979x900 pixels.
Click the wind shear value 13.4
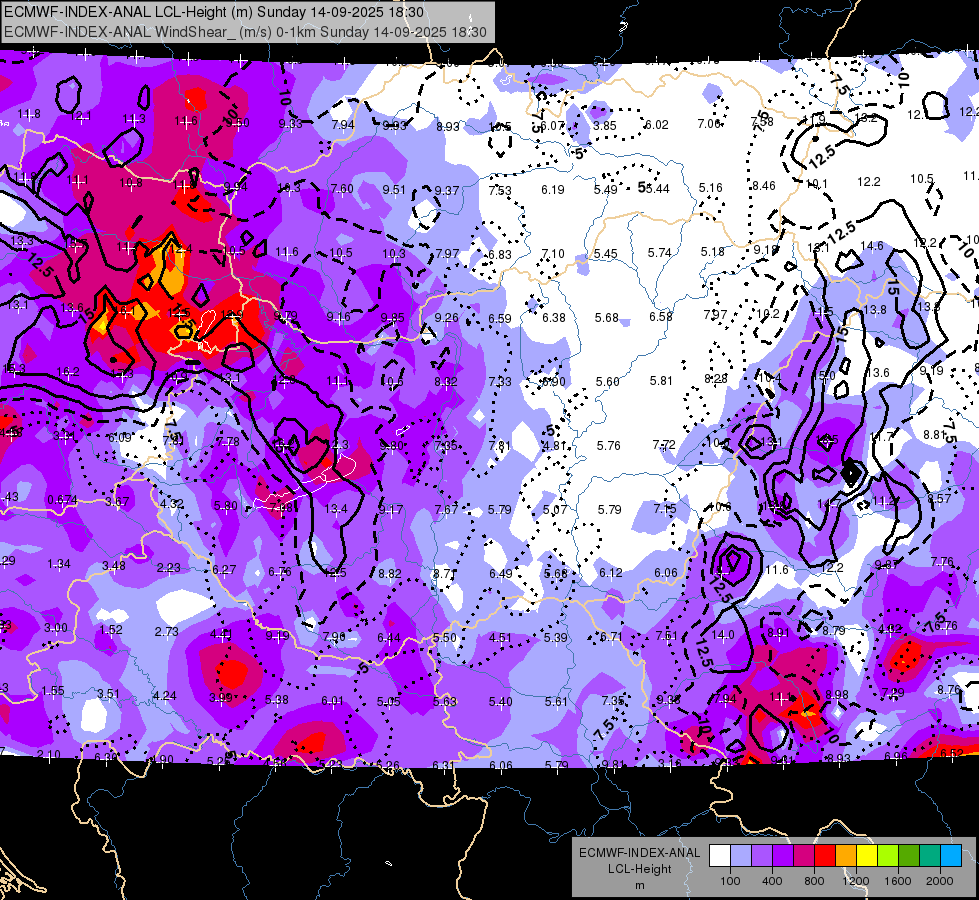[x=335, y=509]
